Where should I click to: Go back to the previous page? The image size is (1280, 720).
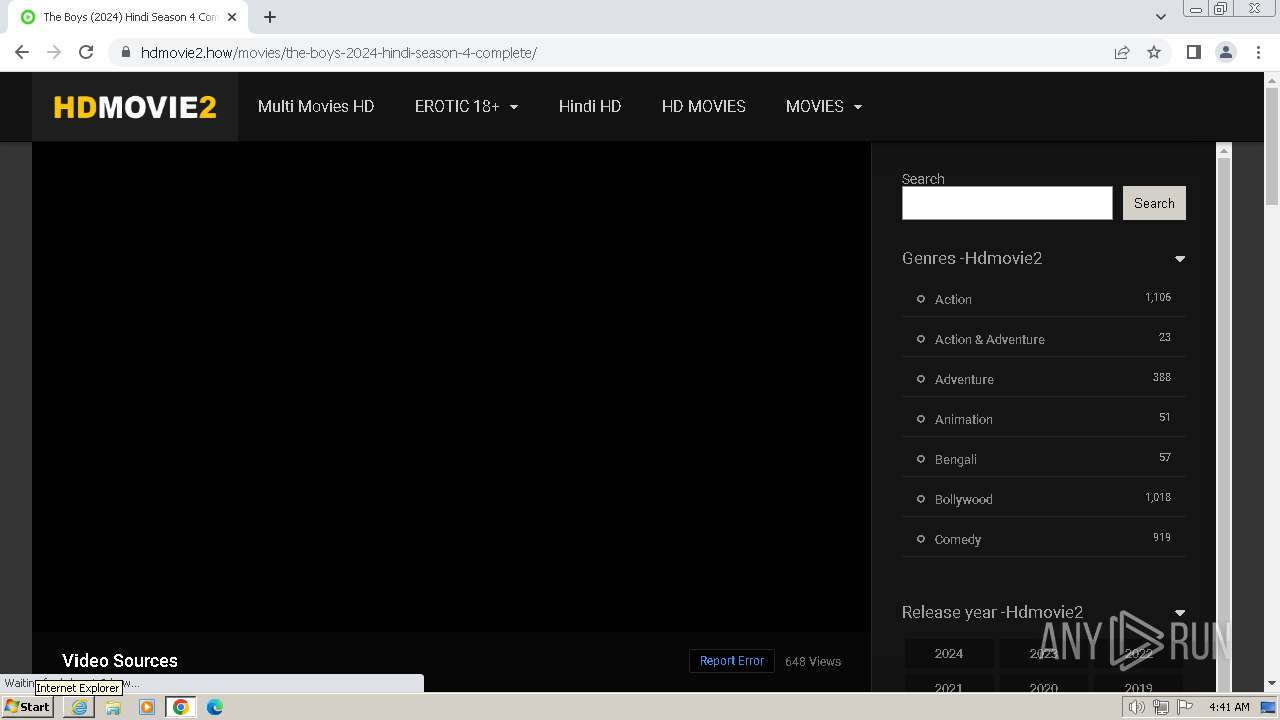[22, 52]
